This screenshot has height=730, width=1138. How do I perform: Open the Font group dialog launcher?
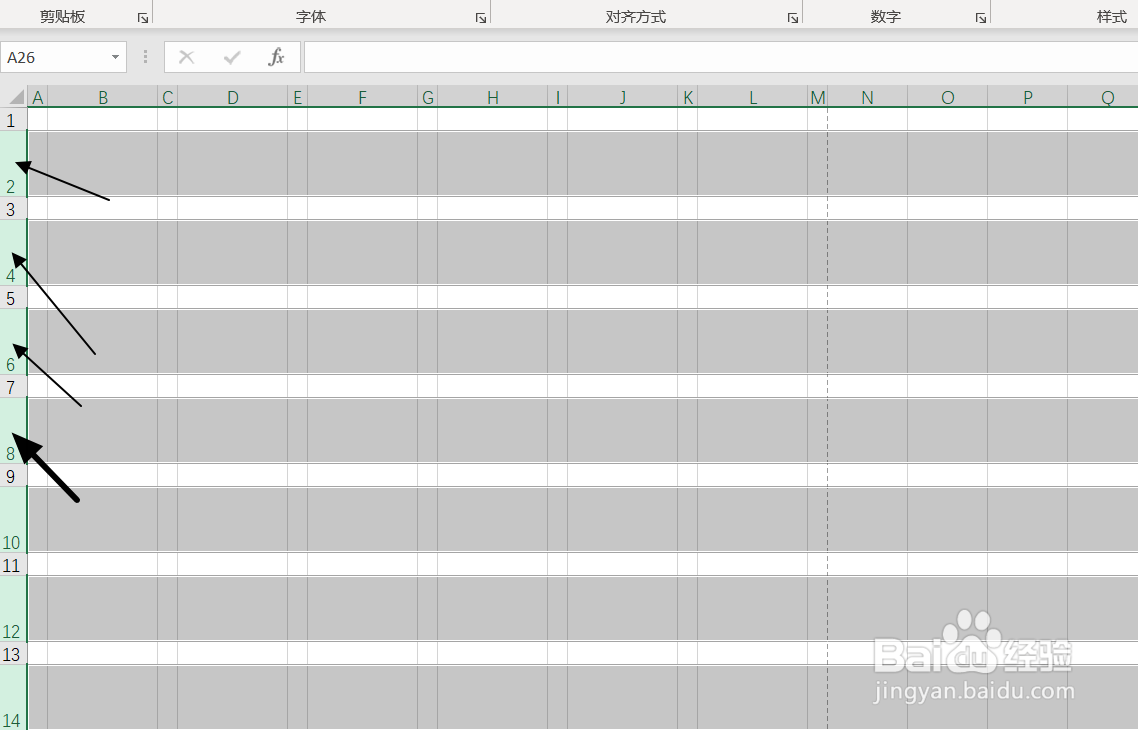coord(480,18)
